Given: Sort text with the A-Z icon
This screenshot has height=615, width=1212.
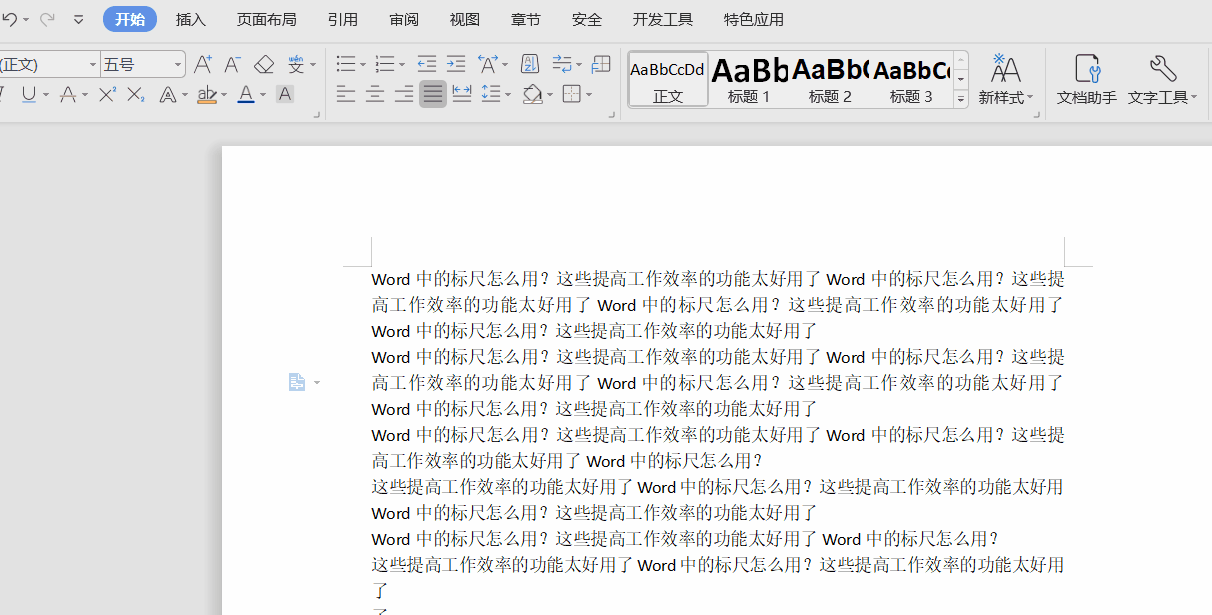Looking at the screenshot, I should coord(530,64).
